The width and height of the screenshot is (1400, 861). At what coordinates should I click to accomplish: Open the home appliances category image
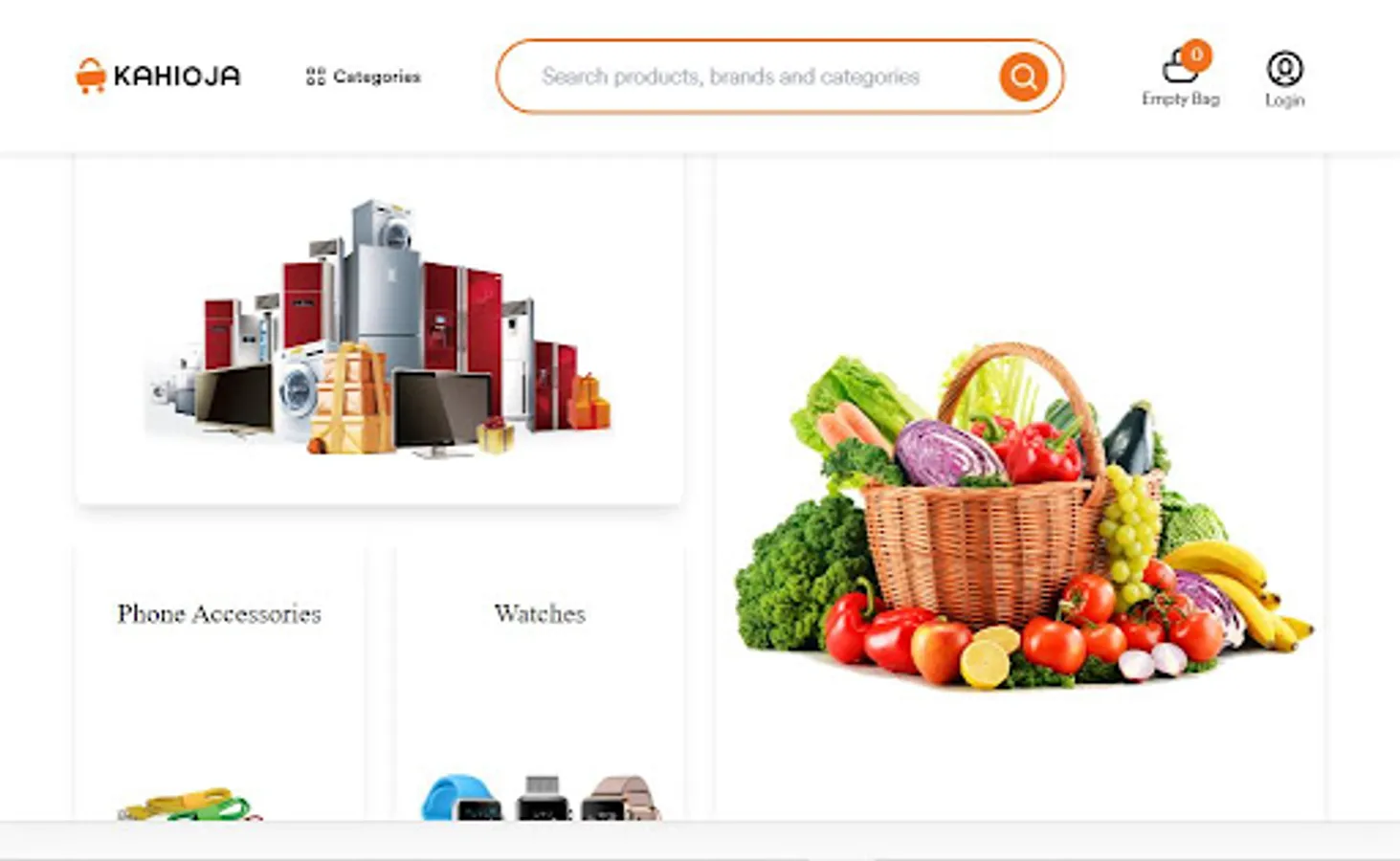click(x=379, y=328)
